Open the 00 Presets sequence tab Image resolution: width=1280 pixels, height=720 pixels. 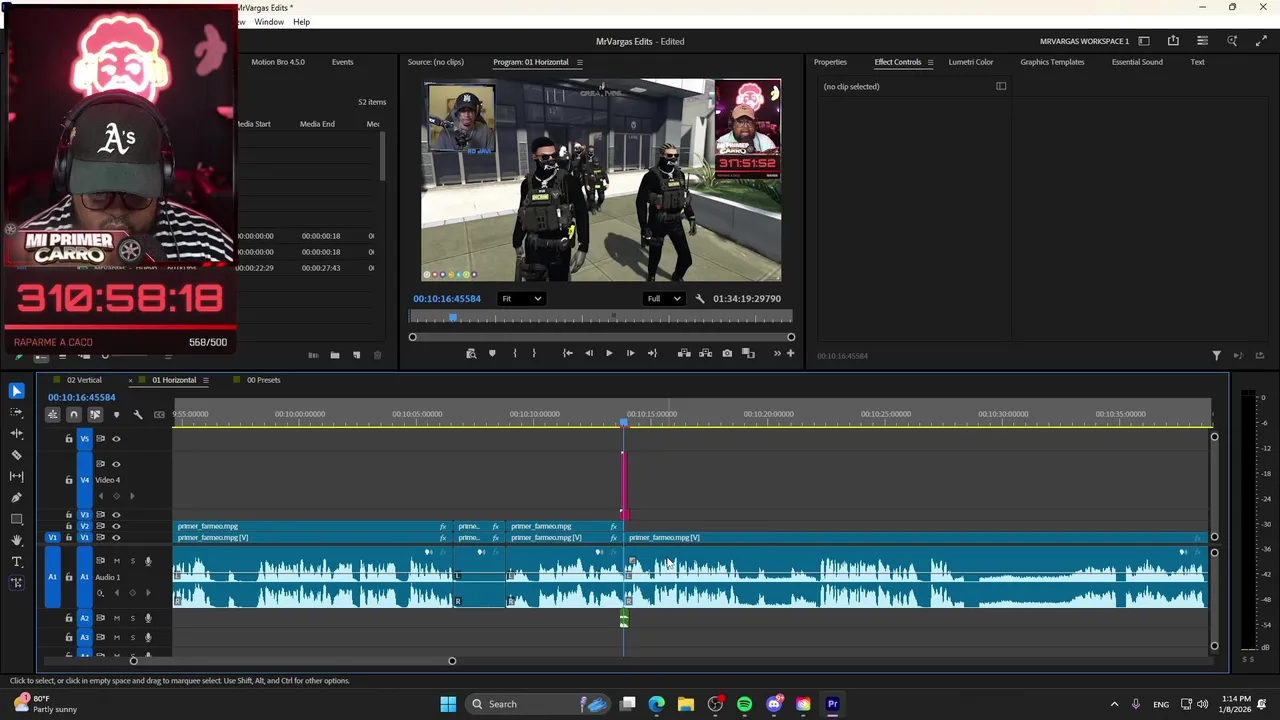click(x=263, y=380)
